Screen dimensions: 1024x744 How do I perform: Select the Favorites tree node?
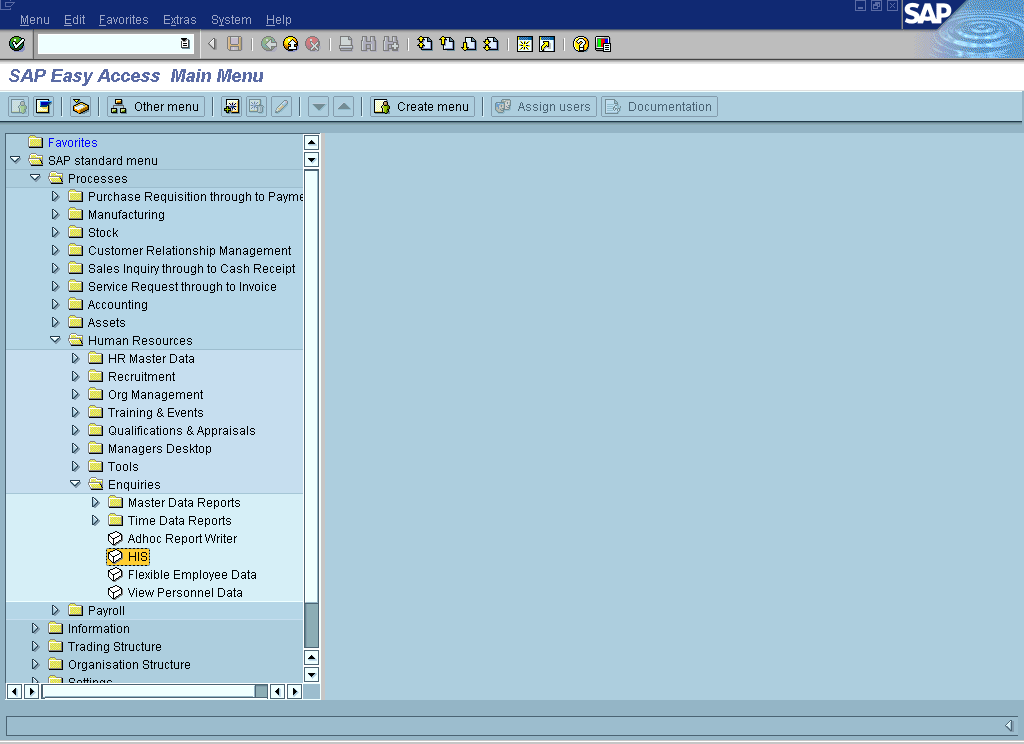point(72,142)
